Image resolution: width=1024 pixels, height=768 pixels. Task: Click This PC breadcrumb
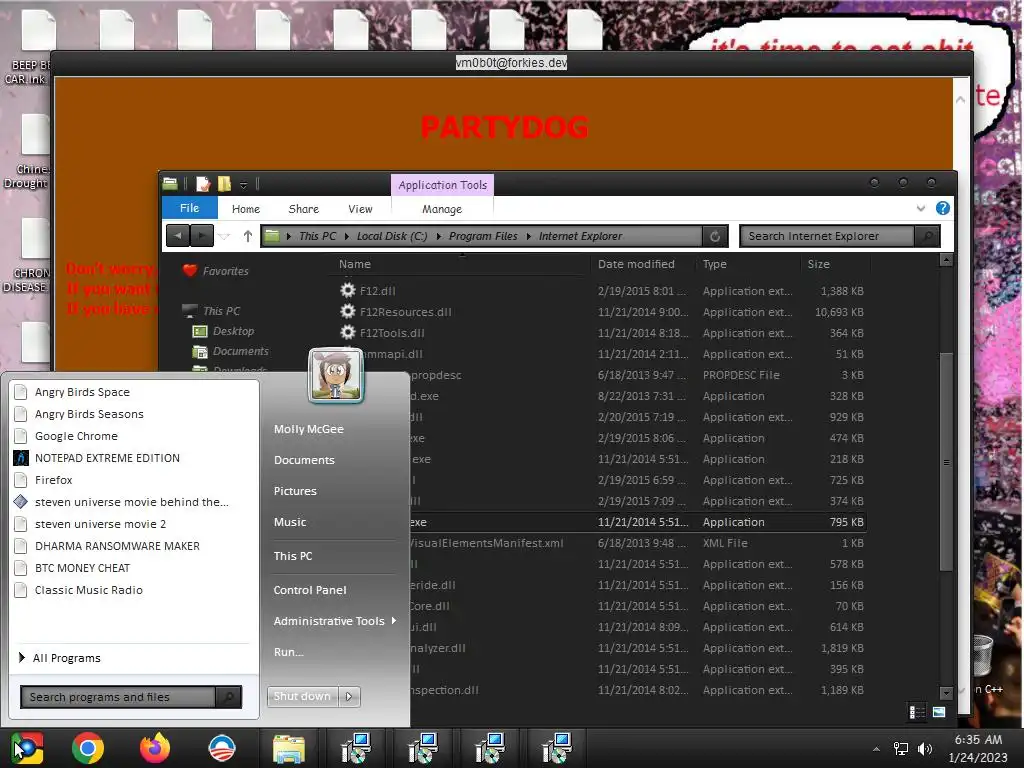(317, 236)
